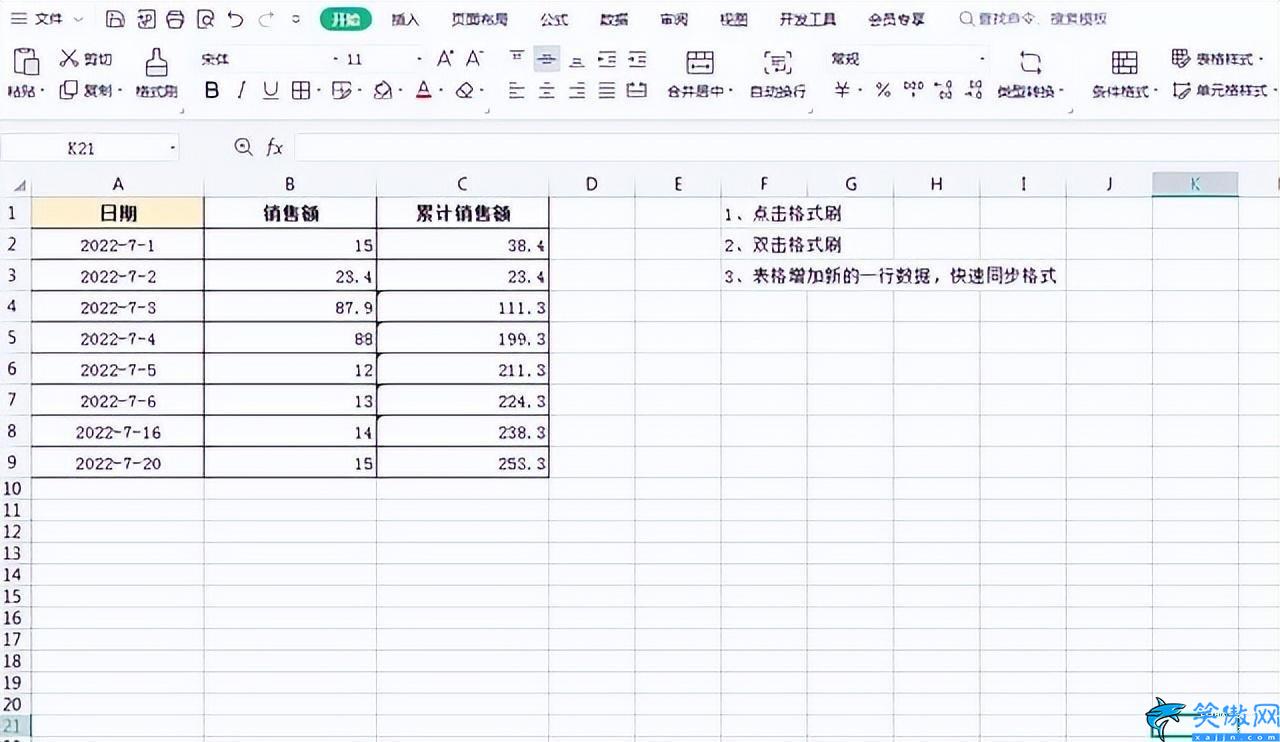The height and width of the screenshot is (742, 1280).
Task: Select column K header
Action: (x=1195, y=184)
